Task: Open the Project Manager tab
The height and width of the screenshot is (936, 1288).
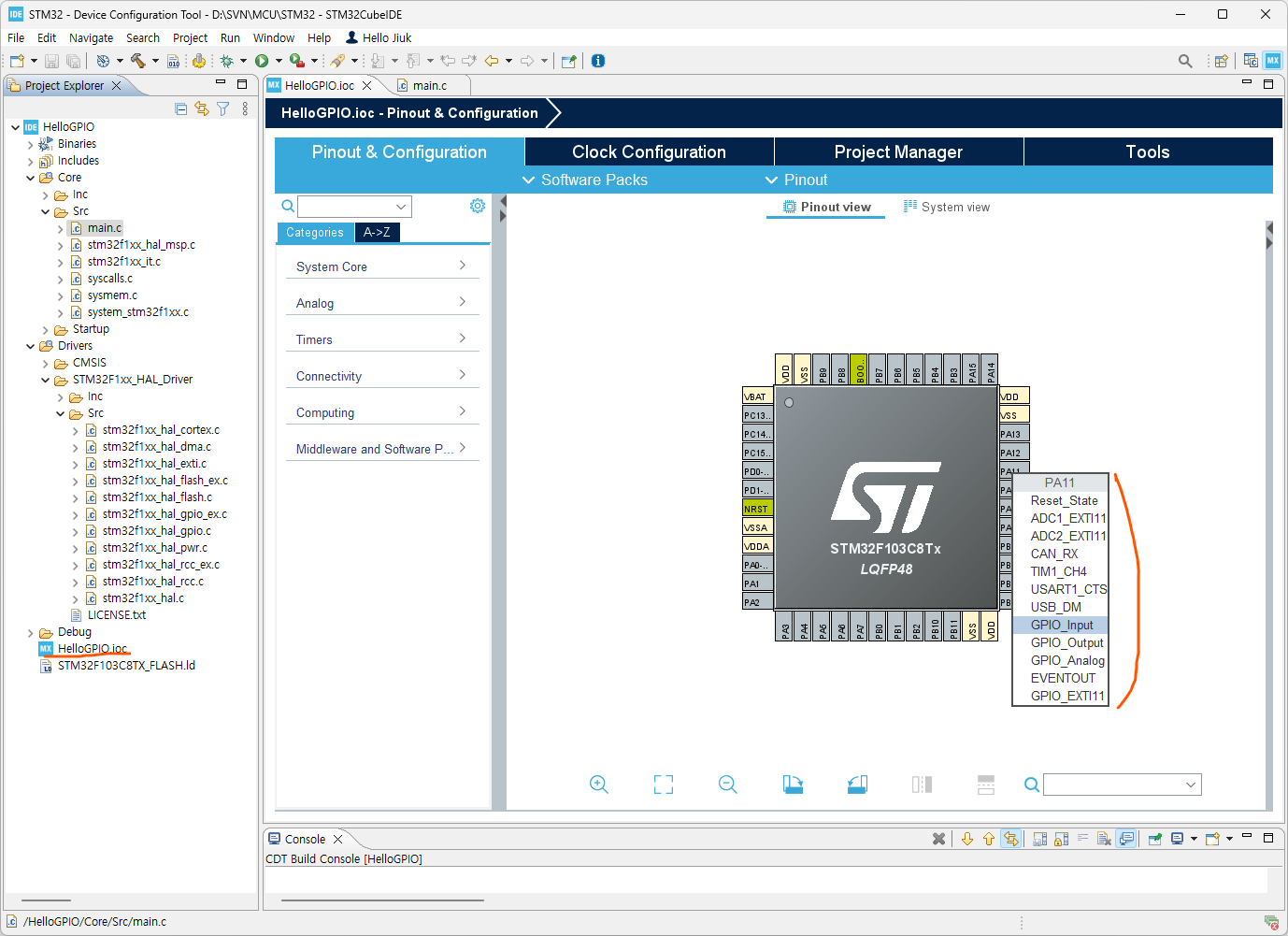Action: [898, 151]
